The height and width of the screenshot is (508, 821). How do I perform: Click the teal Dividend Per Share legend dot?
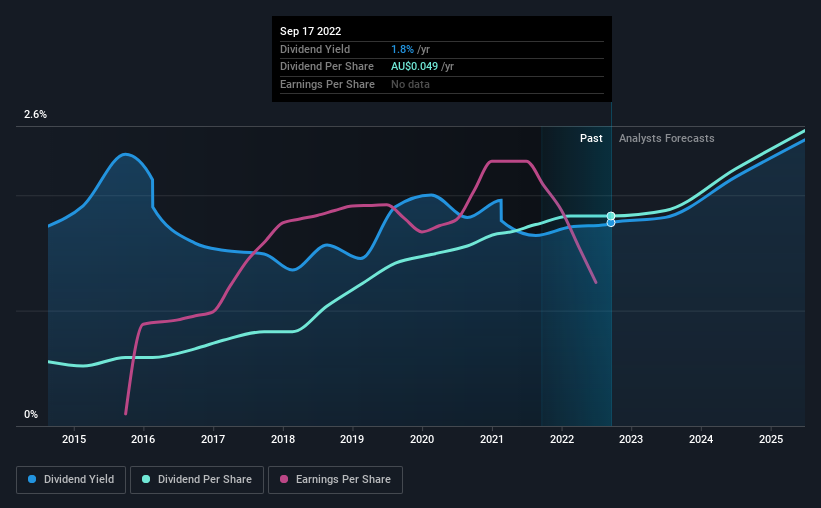[146, 479]
